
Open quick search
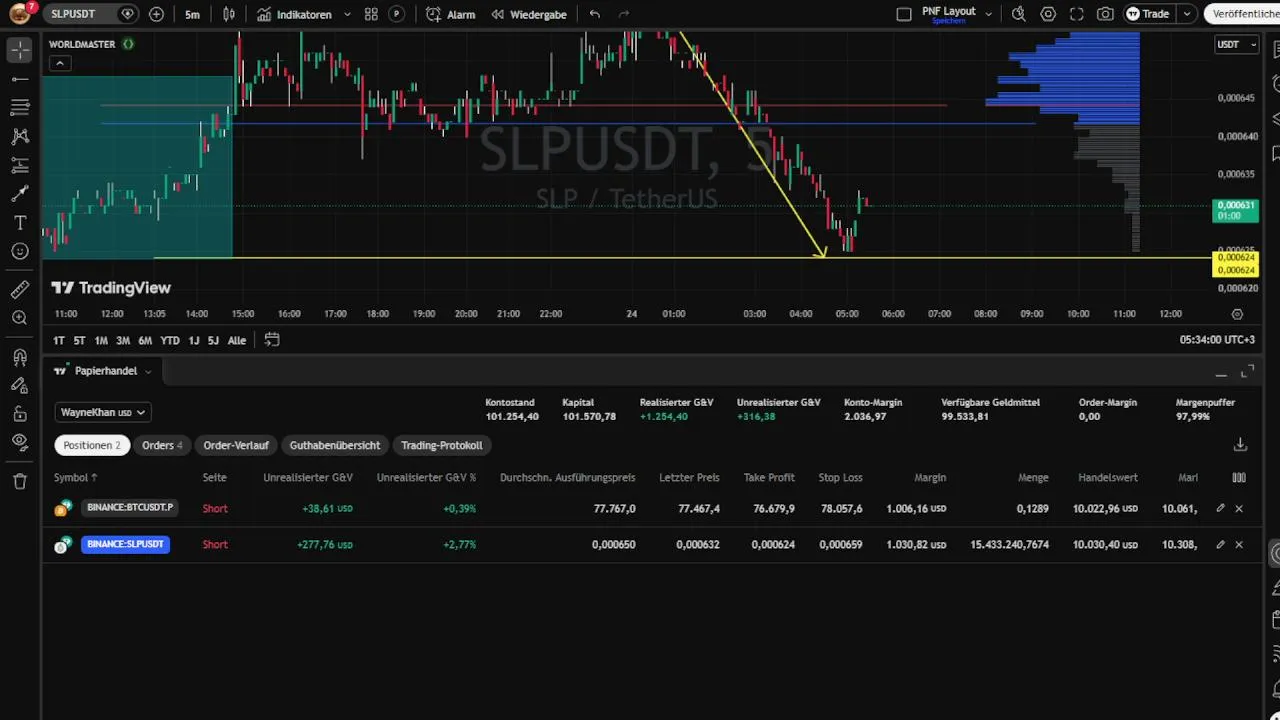(x=1019, y=14)
